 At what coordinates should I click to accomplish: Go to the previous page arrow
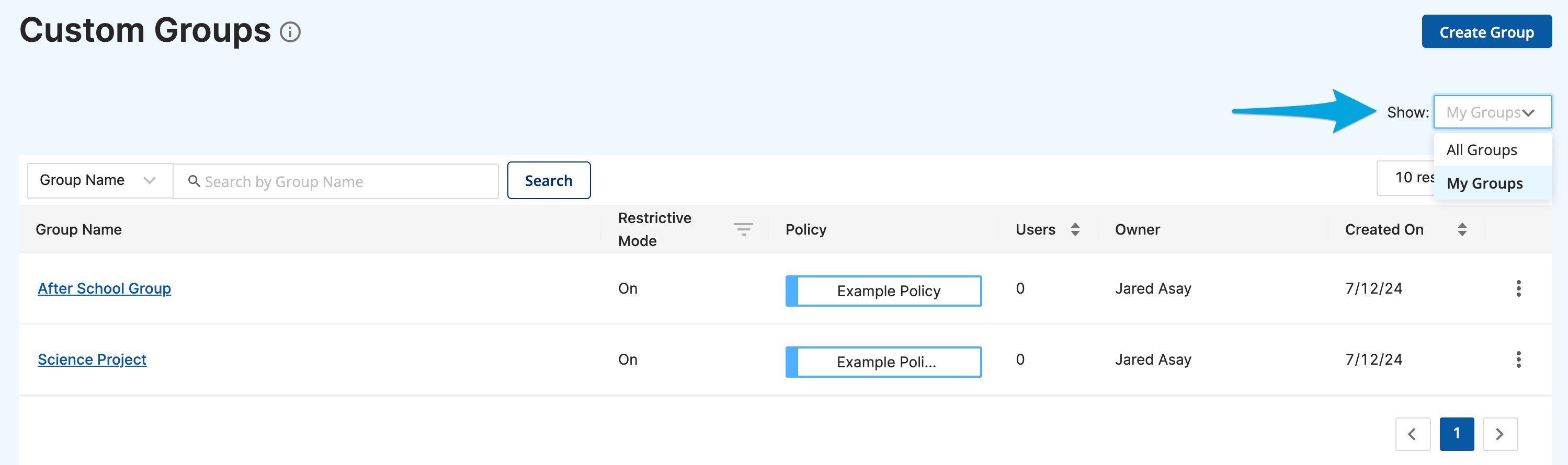(1412, 434)
